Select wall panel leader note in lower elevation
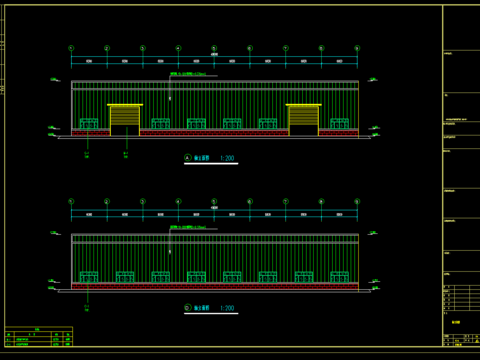The image size is (480, 360). [188, 227]
